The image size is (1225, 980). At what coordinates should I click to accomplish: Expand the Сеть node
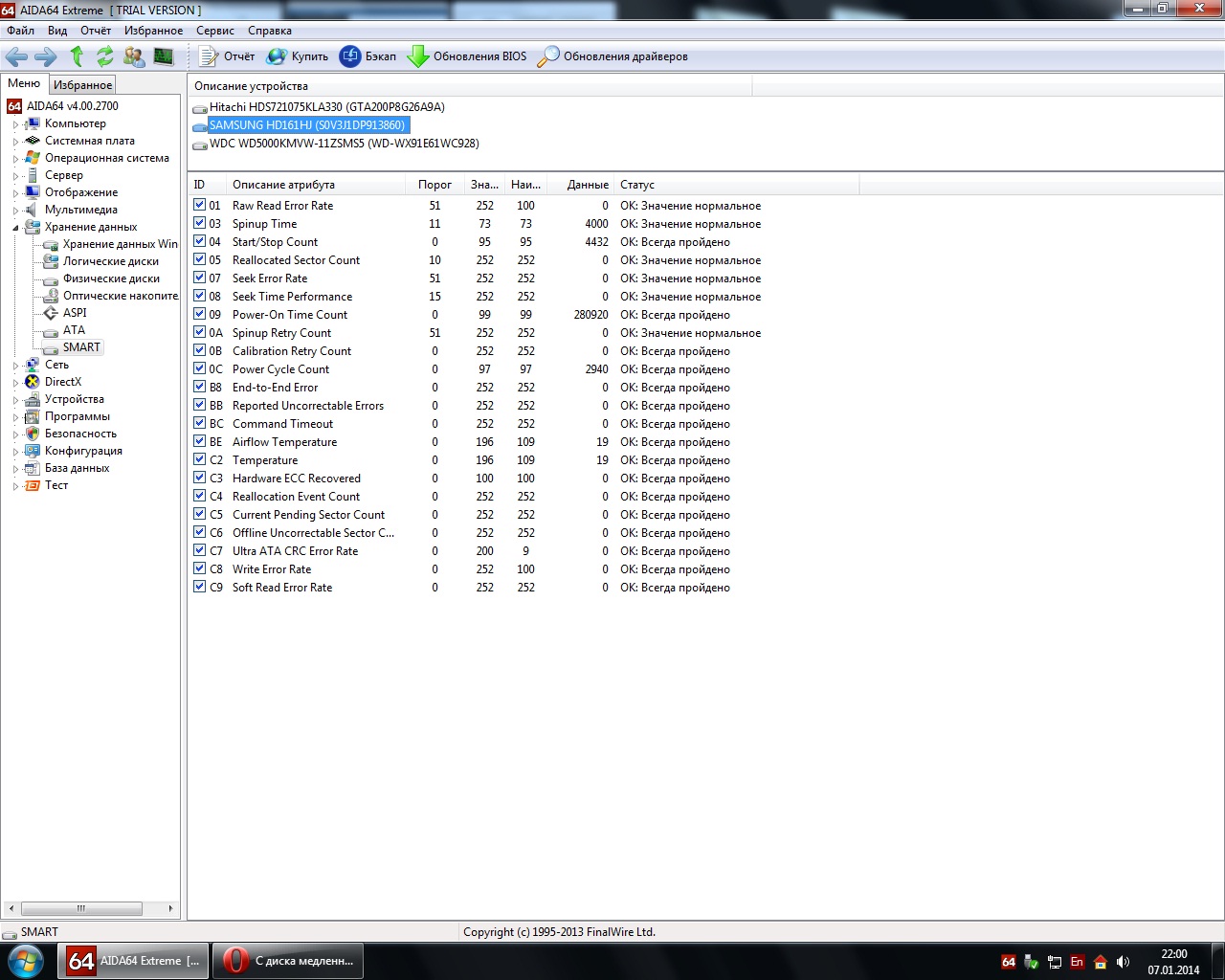[x=15, y=366]
